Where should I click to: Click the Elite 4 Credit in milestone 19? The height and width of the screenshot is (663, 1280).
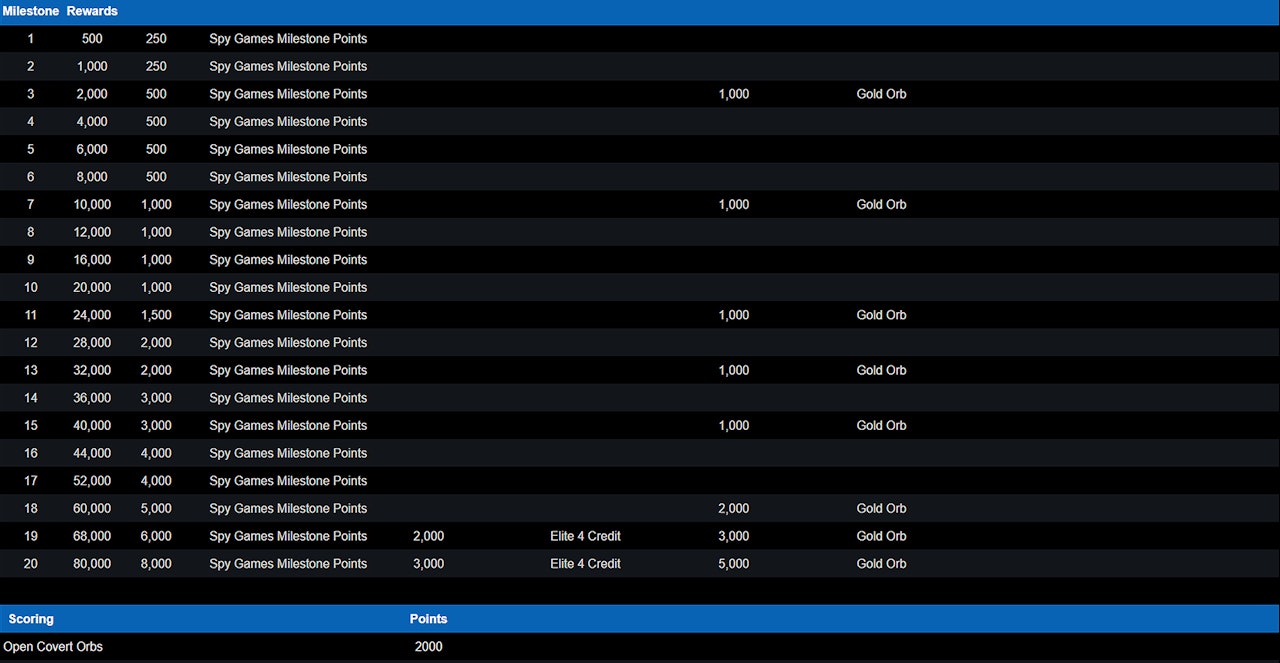pos(585,536)
